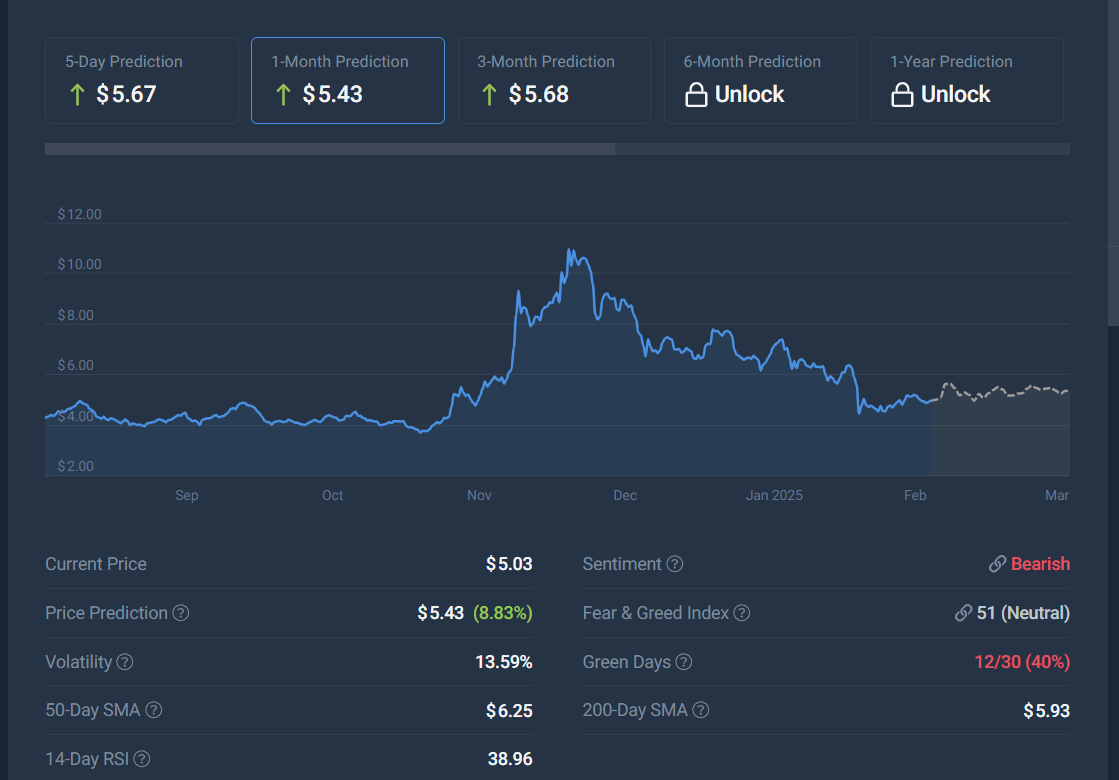The image size is (1119, 780).
Task: Click the lock icon on 6-Month Prediction
Action: [x=696, y=95]
